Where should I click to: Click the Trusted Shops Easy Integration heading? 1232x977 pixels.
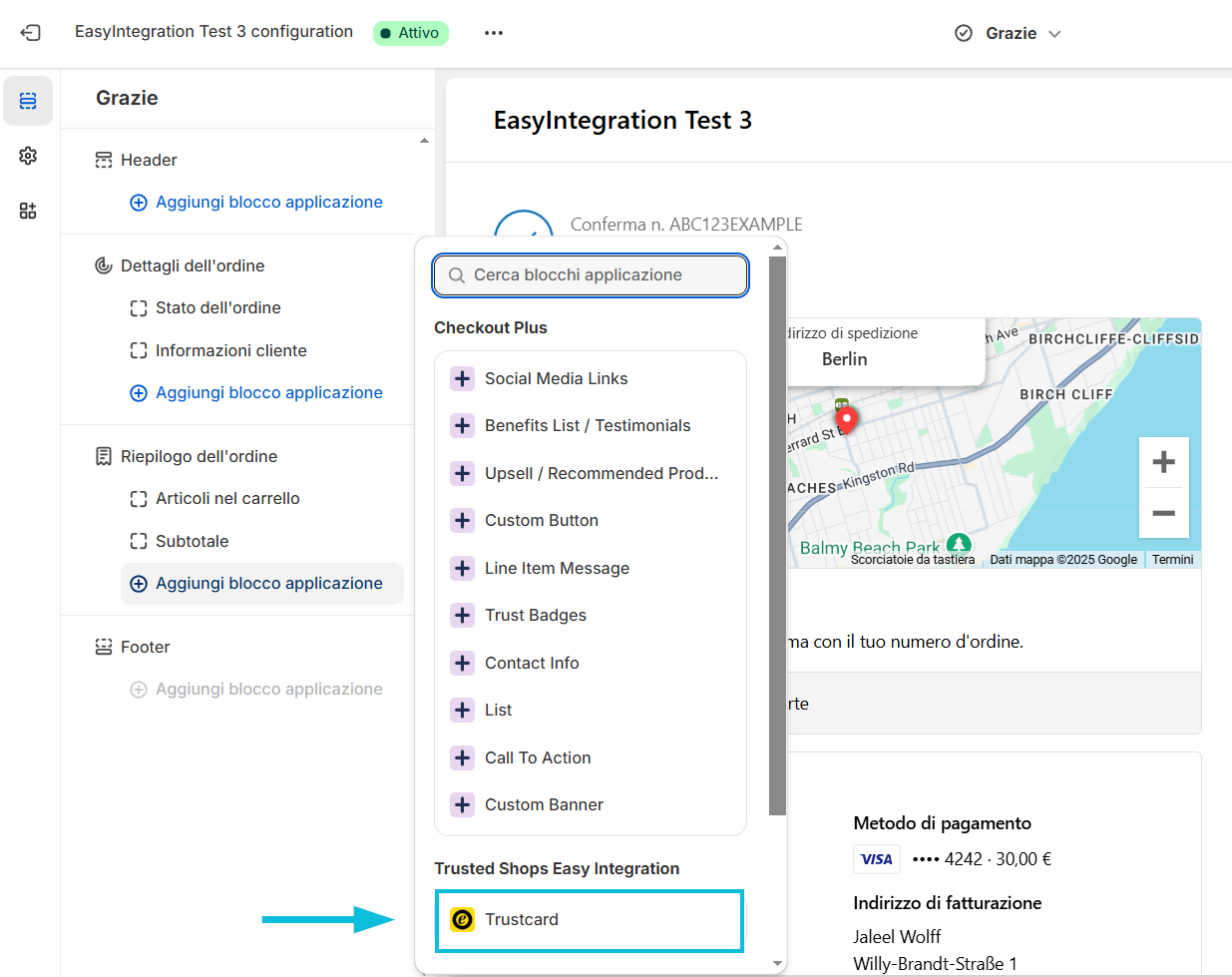[x=558, y=868]
